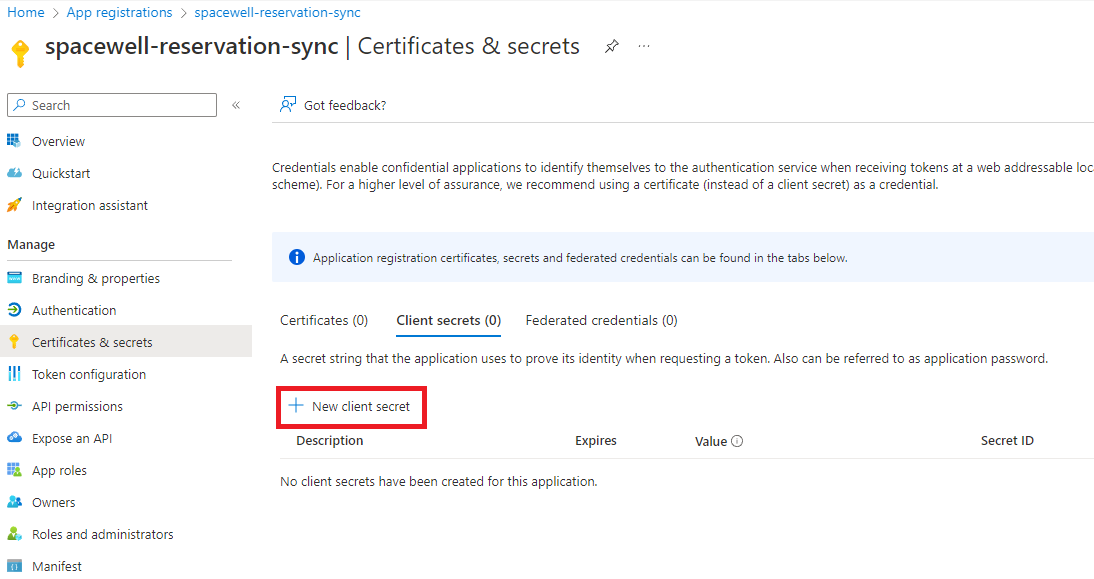Image resolution: width=1094 pixels, height=579 pixels.
Task: Click New client secret button
Action: click(351, 407)
